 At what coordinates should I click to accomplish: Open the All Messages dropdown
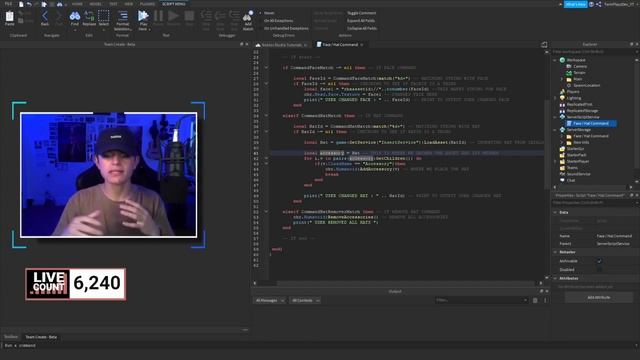(269, 300)
